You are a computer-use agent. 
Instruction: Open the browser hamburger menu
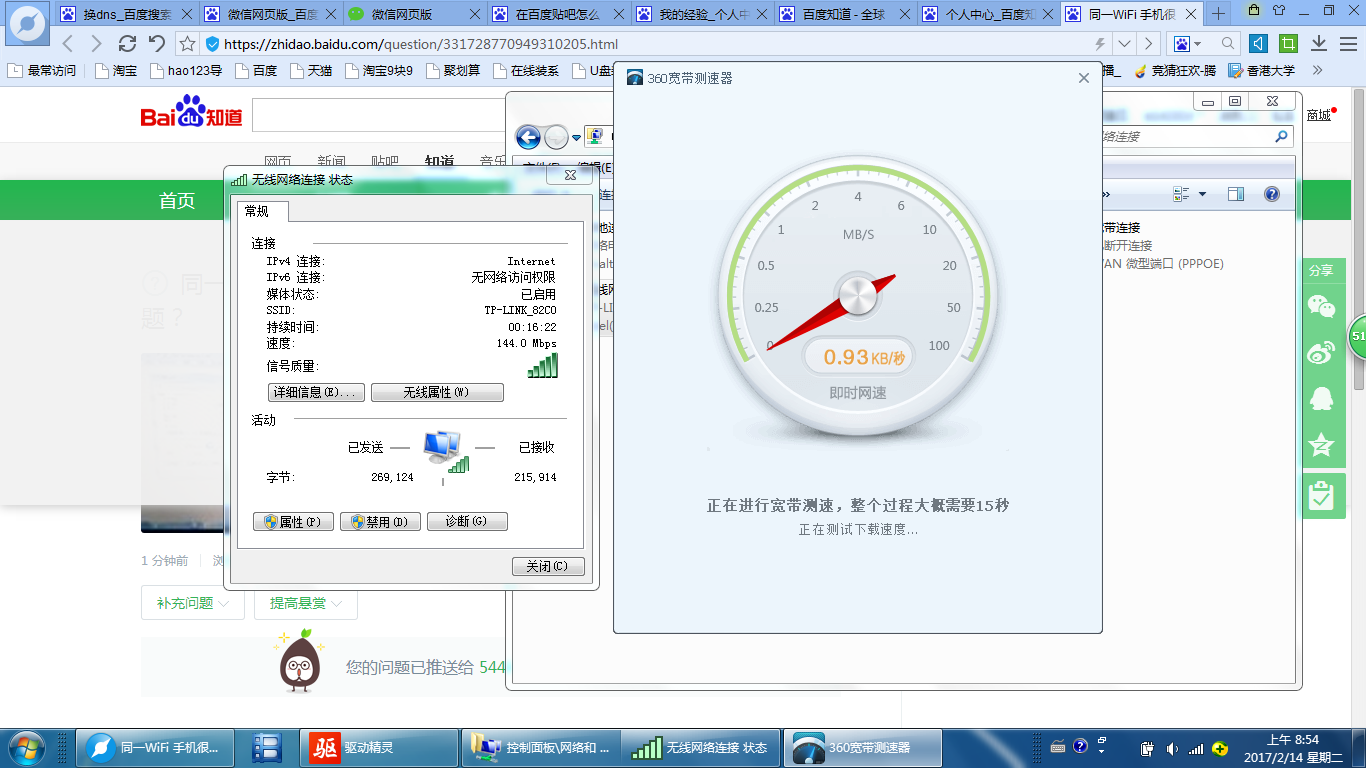[x=1347, y=44]
